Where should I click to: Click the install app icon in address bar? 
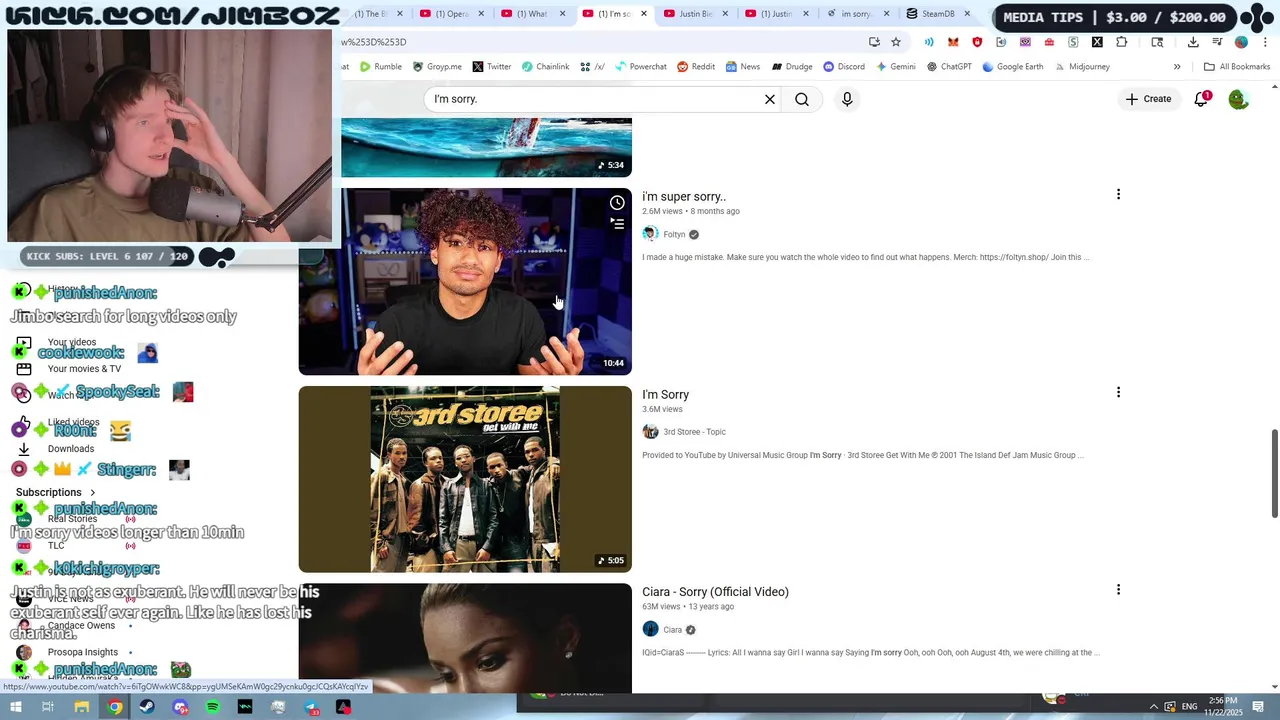click(x=874, y=42)
